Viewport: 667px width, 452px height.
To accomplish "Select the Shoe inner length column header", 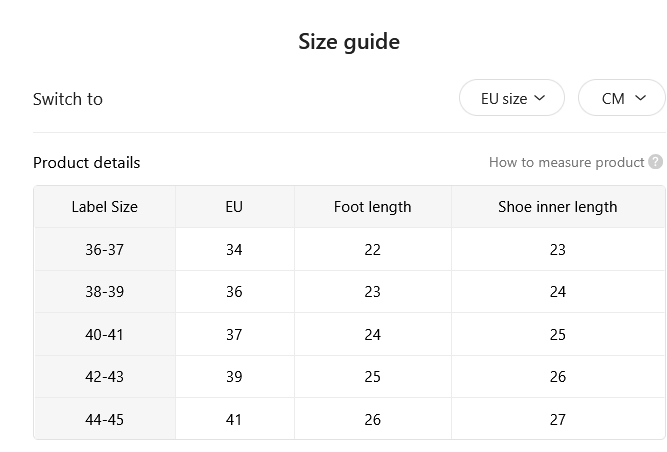I will click(558, 207).
